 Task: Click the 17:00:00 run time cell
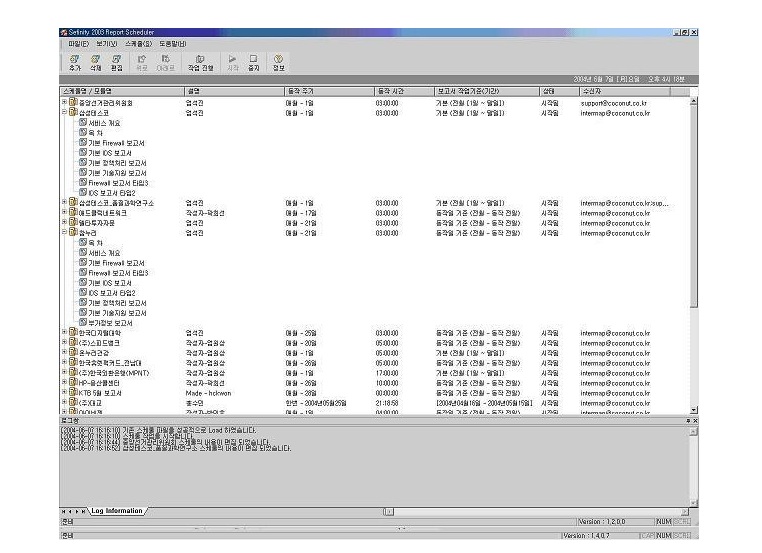pos(387,373)
